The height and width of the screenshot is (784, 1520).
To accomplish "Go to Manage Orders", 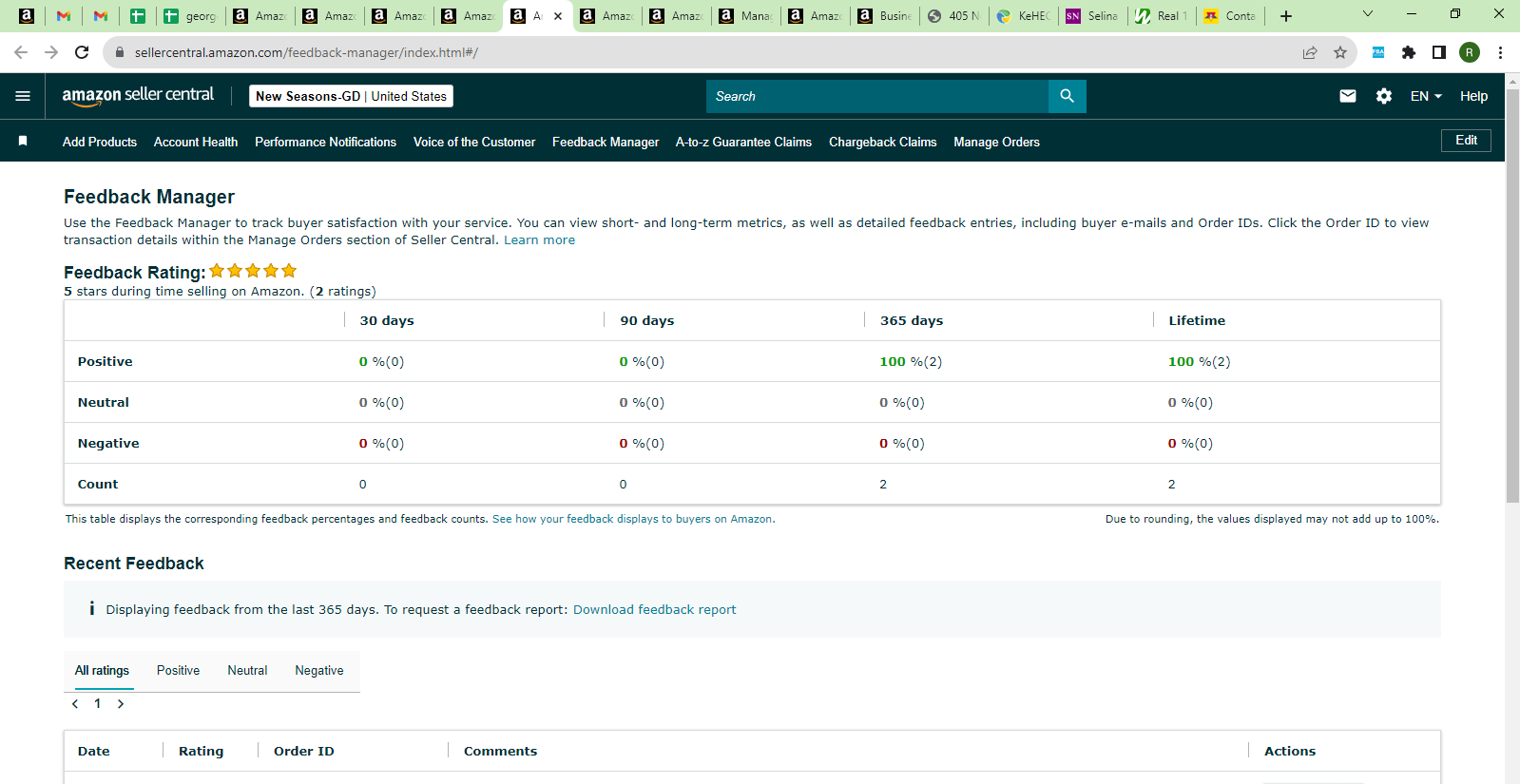I will click(996, 142).
